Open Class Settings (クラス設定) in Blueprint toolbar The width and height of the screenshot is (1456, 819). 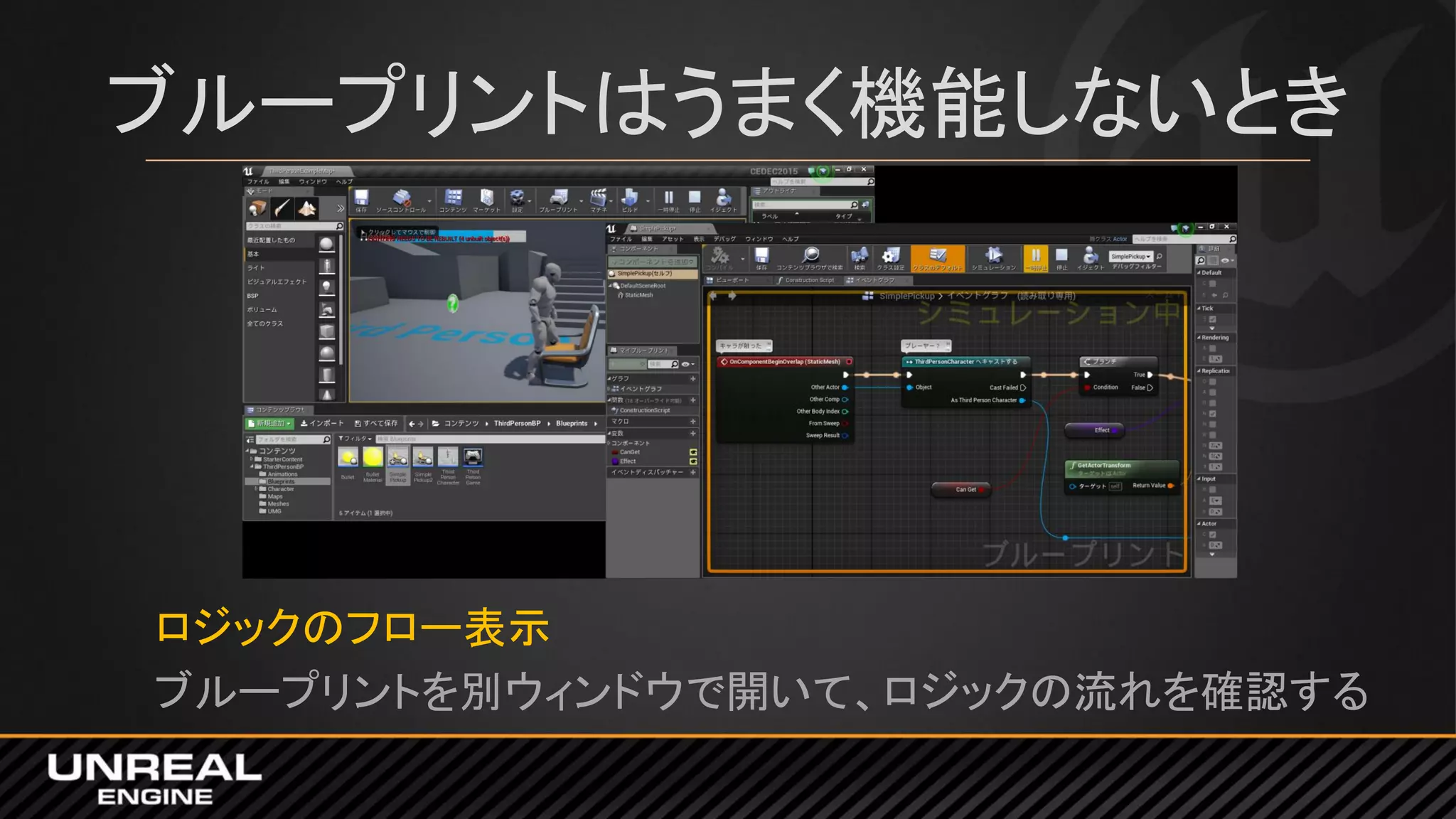pos(890,258)
